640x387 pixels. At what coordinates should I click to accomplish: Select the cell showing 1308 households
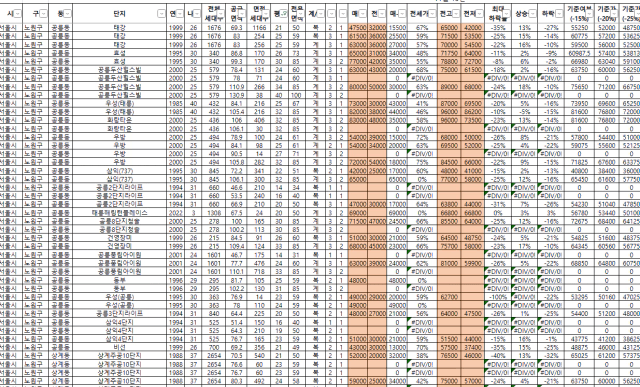pyautogui.click(x=214, y=212)
